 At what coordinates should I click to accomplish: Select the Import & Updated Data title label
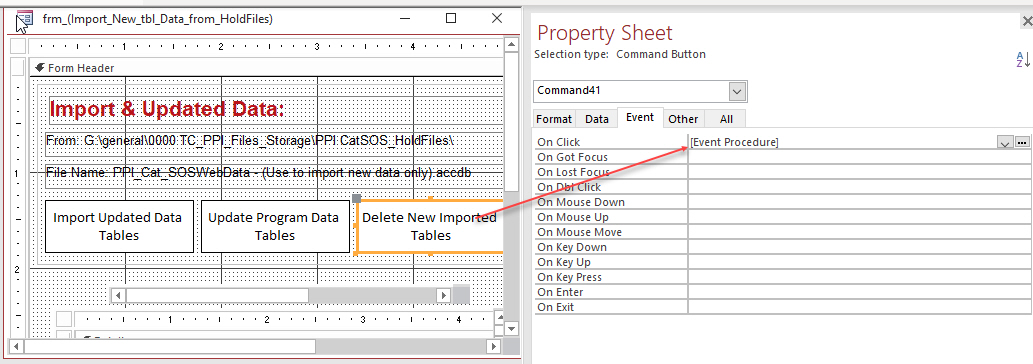pos(167,109)
